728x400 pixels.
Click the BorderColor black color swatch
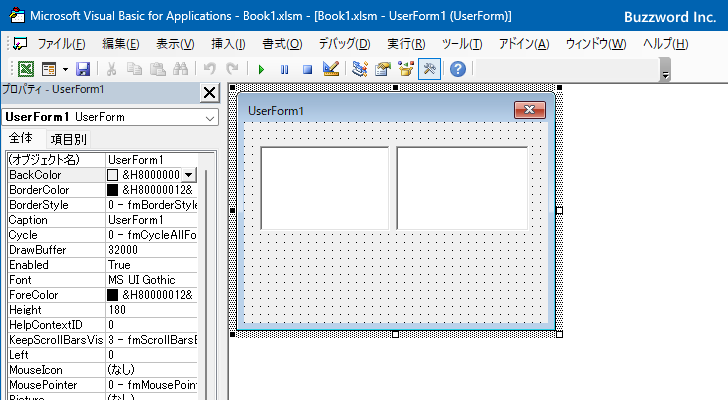112,190
